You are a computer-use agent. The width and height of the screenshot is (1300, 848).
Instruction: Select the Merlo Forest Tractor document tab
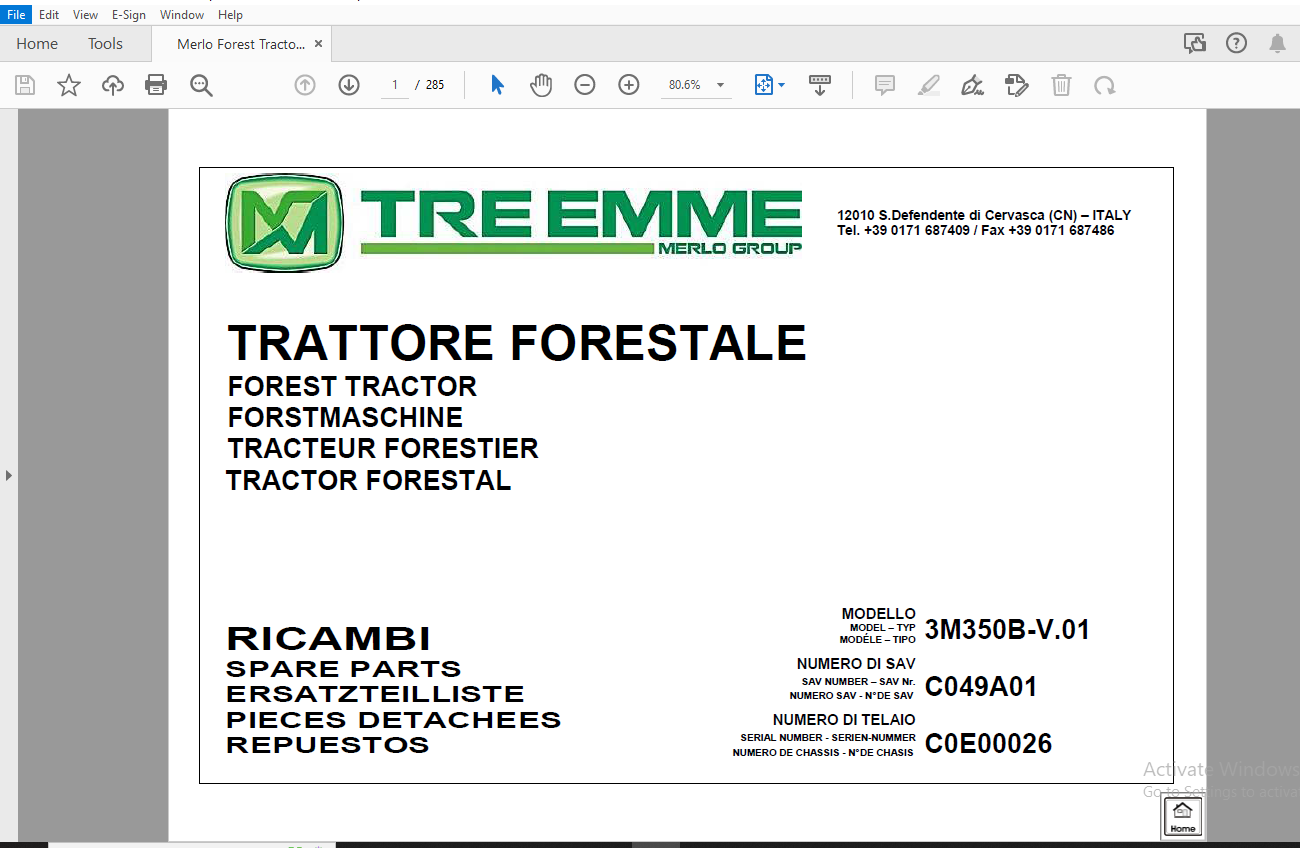(241, 44)
